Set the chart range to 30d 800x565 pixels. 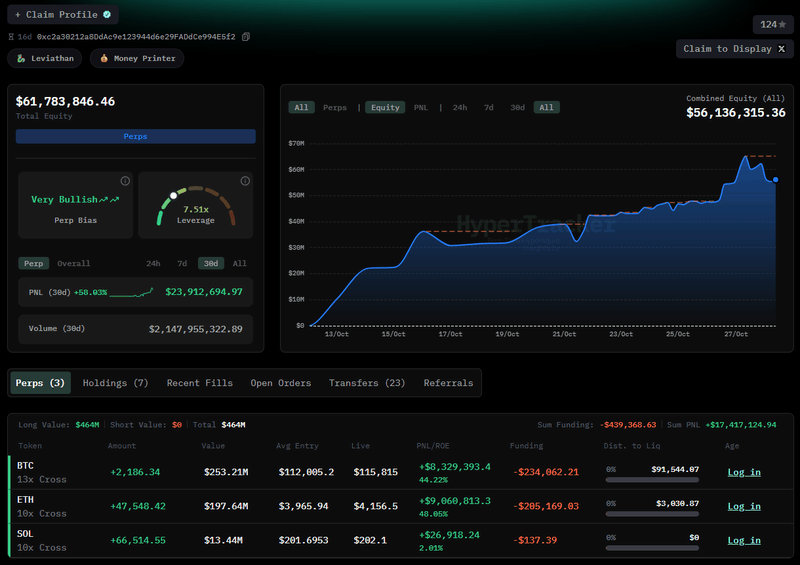[517, 107]
